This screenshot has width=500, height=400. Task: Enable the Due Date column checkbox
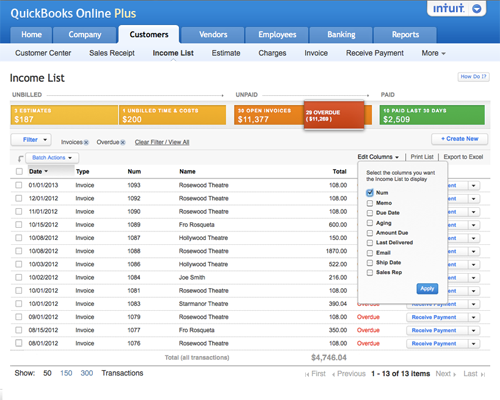(370, 213)
